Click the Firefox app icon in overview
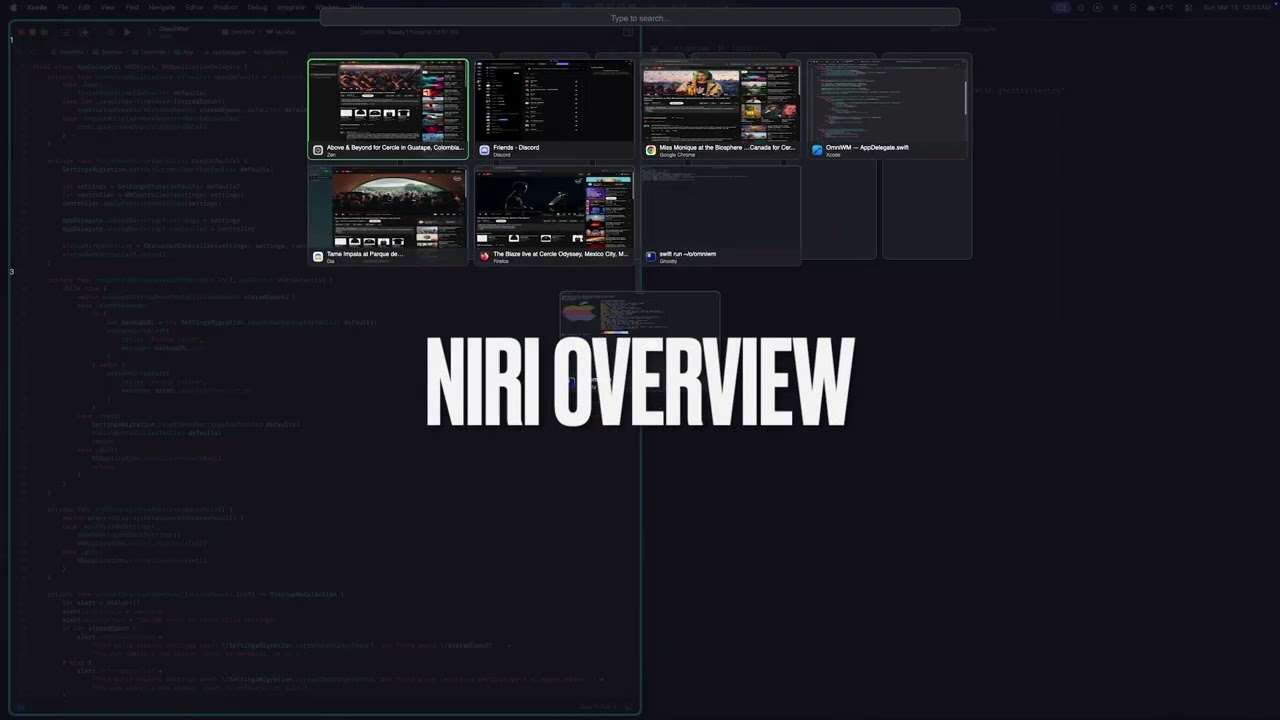 (484, 257)
